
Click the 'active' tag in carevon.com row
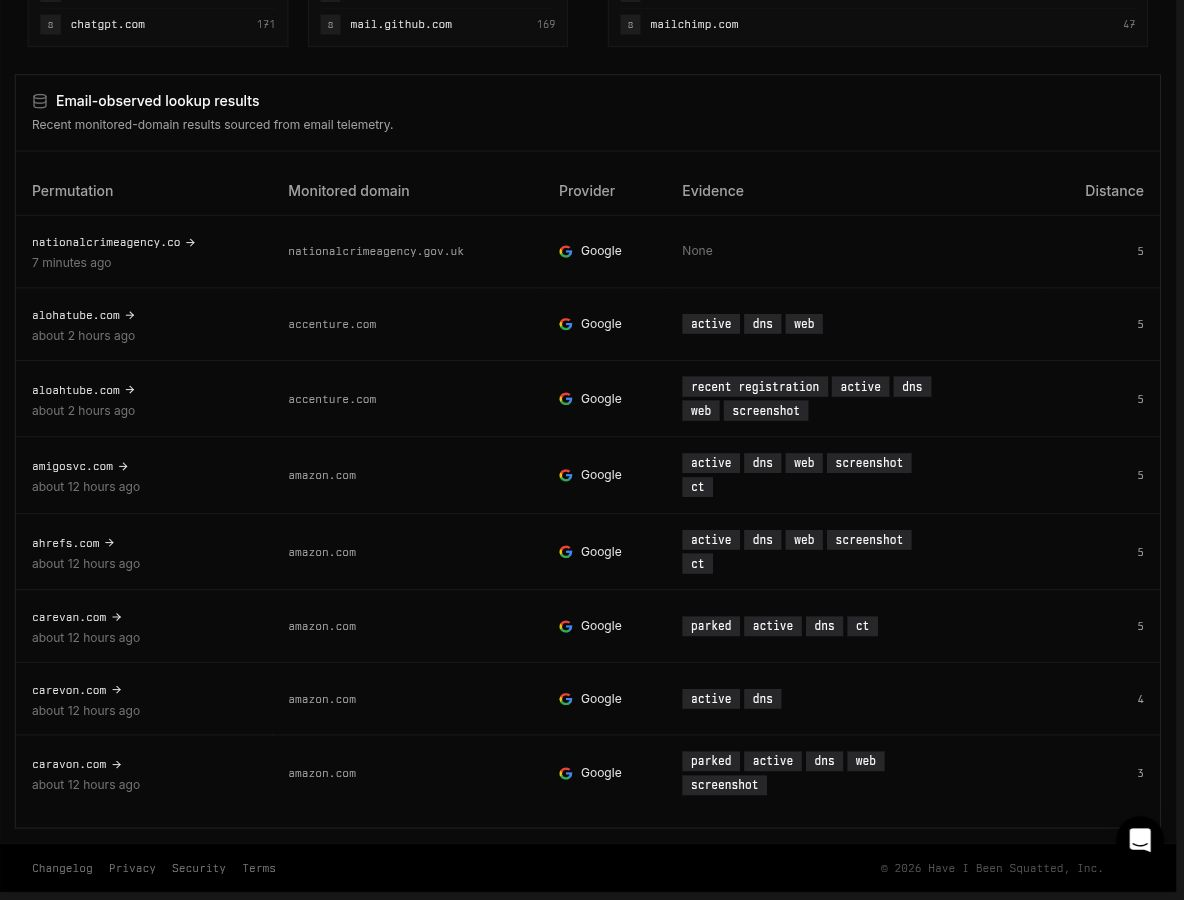711,699
